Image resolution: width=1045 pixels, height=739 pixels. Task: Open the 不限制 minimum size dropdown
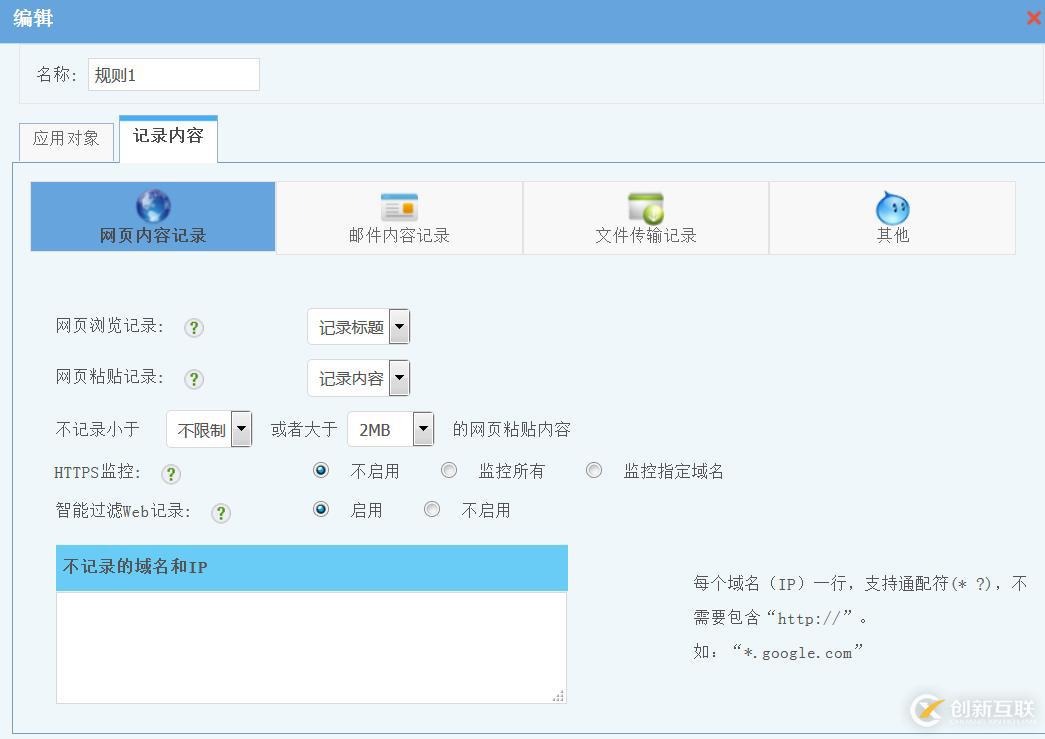point(209,429)
